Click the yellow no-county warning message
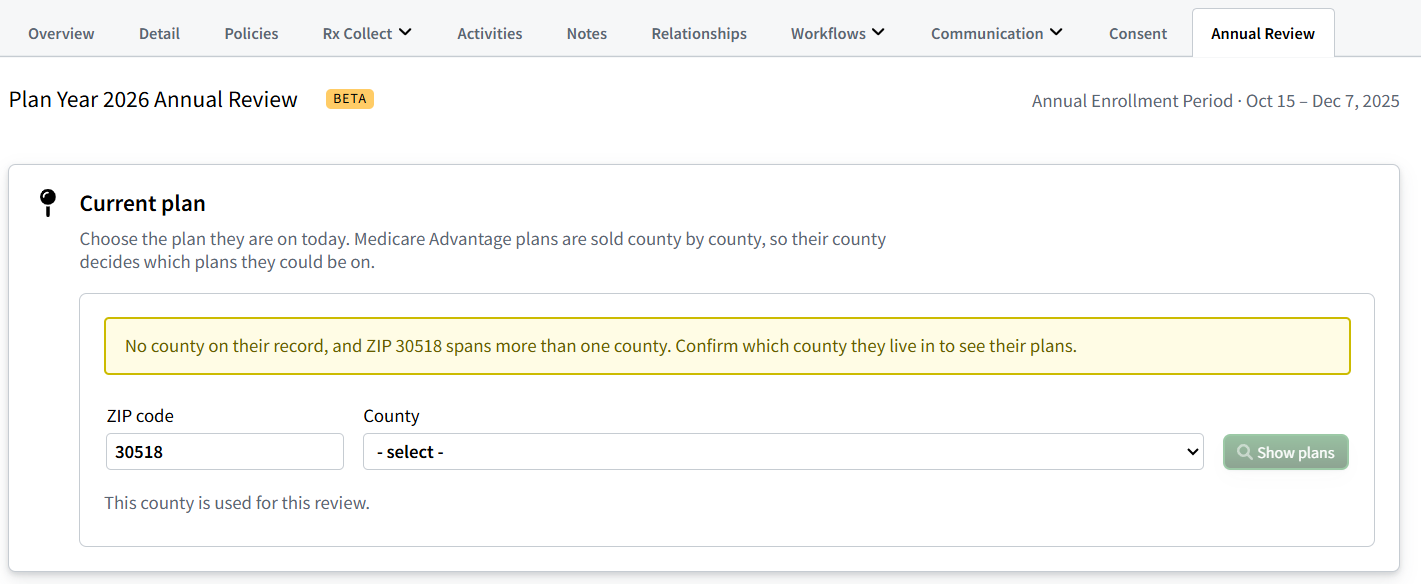The width and height of the screenshot is (1421, 584). pyautogui.click(x=727, y=346)
